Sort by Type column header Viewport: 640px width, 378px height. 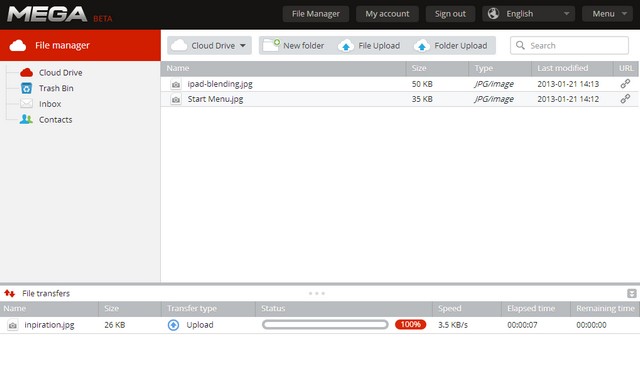(500, 68)
